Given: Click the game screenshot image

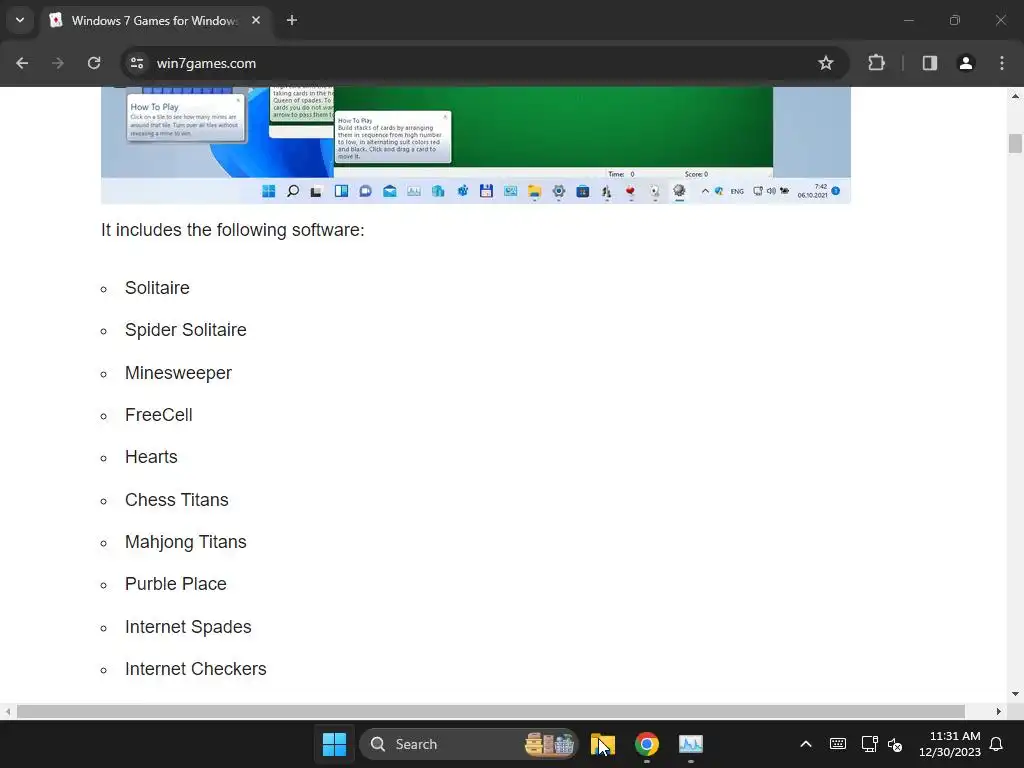Looking at the screenshot, I should (x=475, y=145).
